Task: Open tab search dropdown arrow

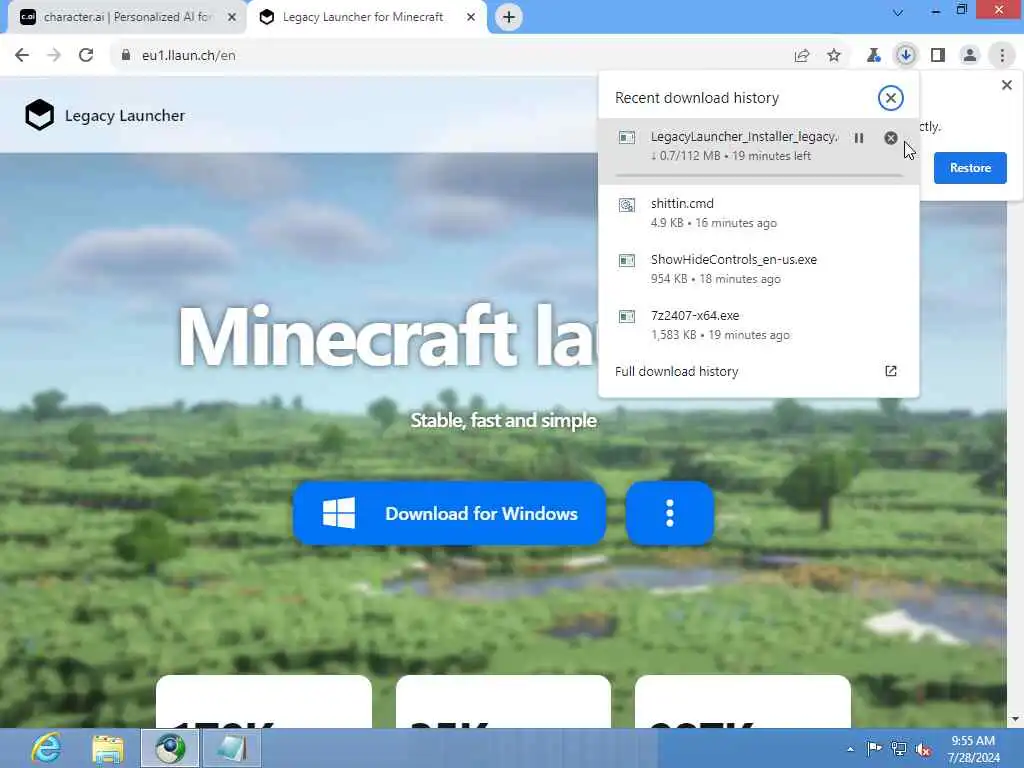Action: click(898, 12)
